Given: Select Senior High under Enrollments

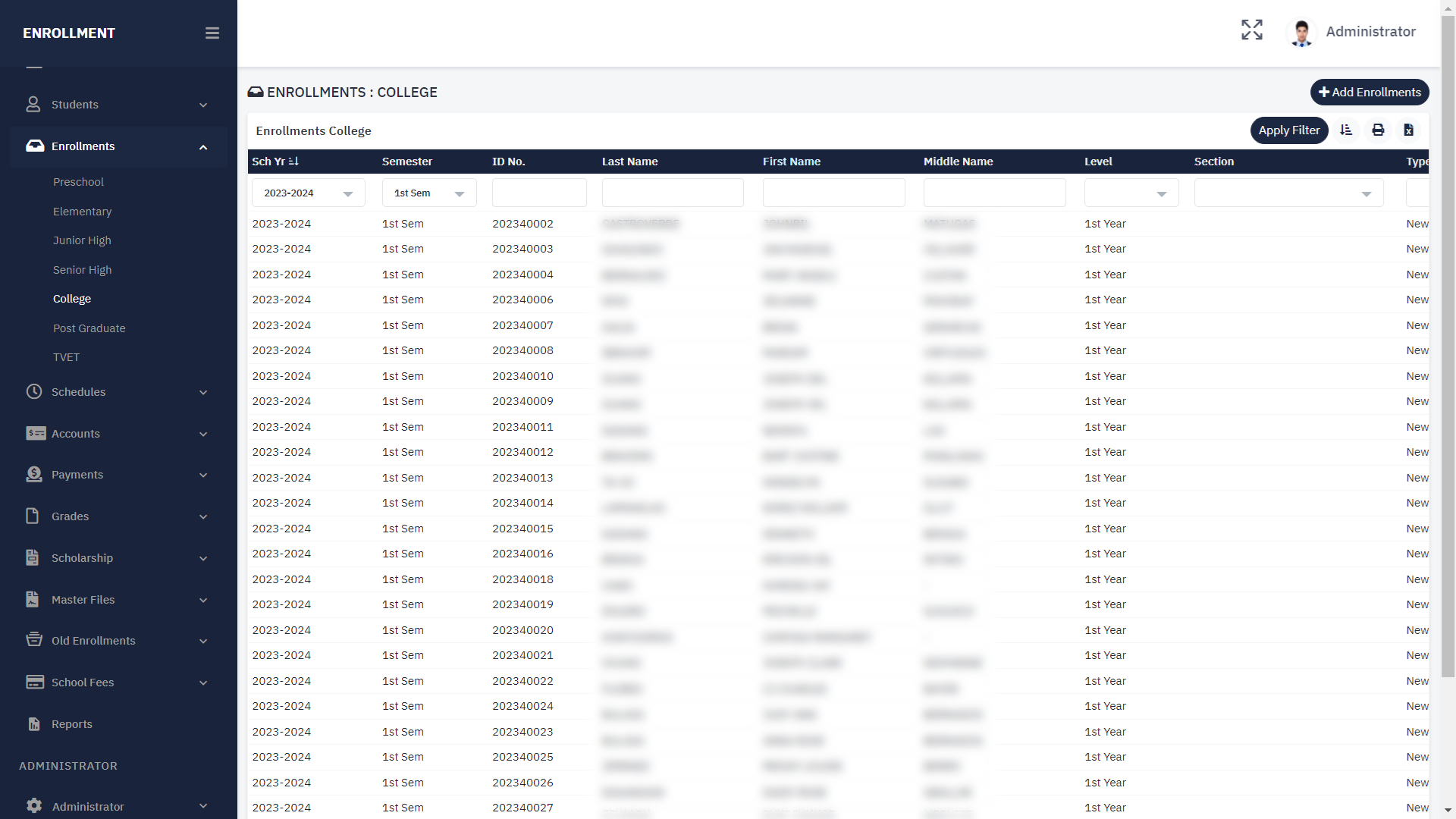Looking at the screenshot, I should click(x=82, y=270).
